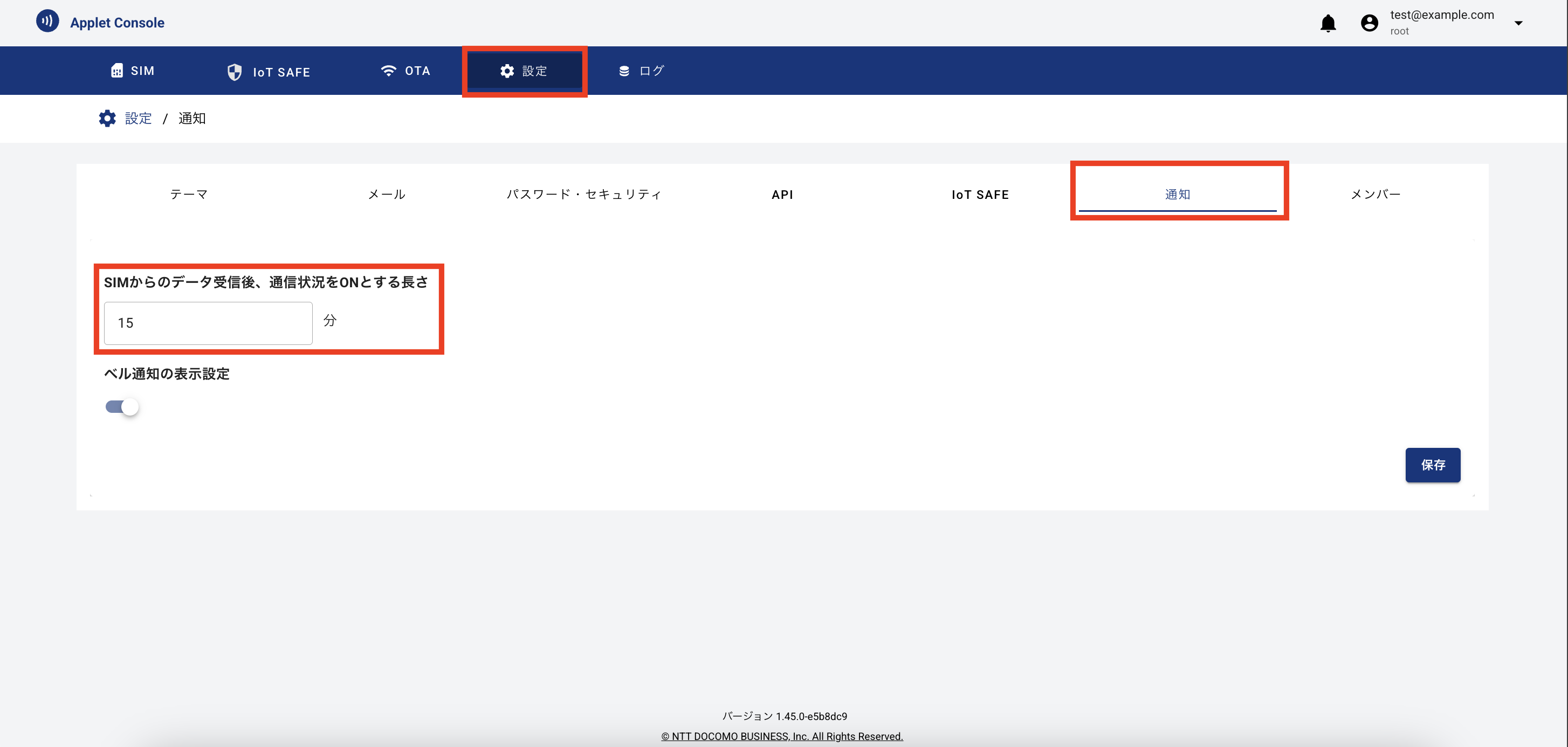The image size is (1568, 747).
Task: Click the 設定 gear icon in the navigation bar
Action: pos(506,71)
